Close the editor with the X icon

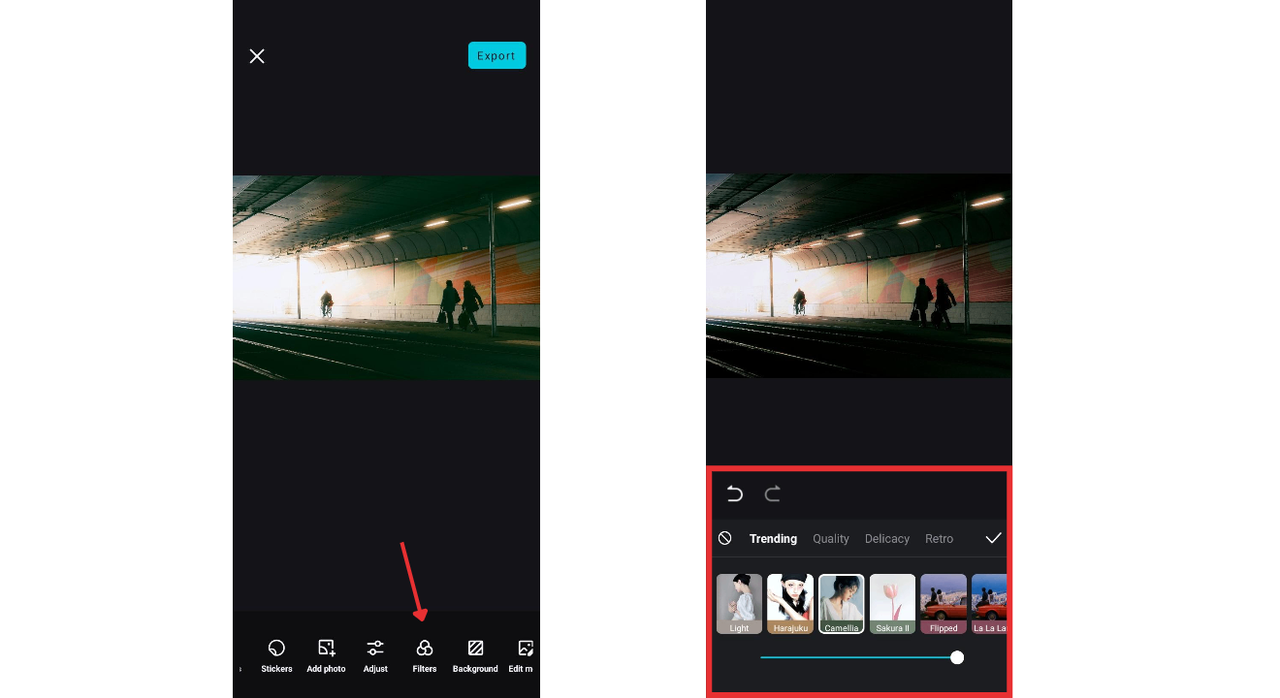[257, 56]
